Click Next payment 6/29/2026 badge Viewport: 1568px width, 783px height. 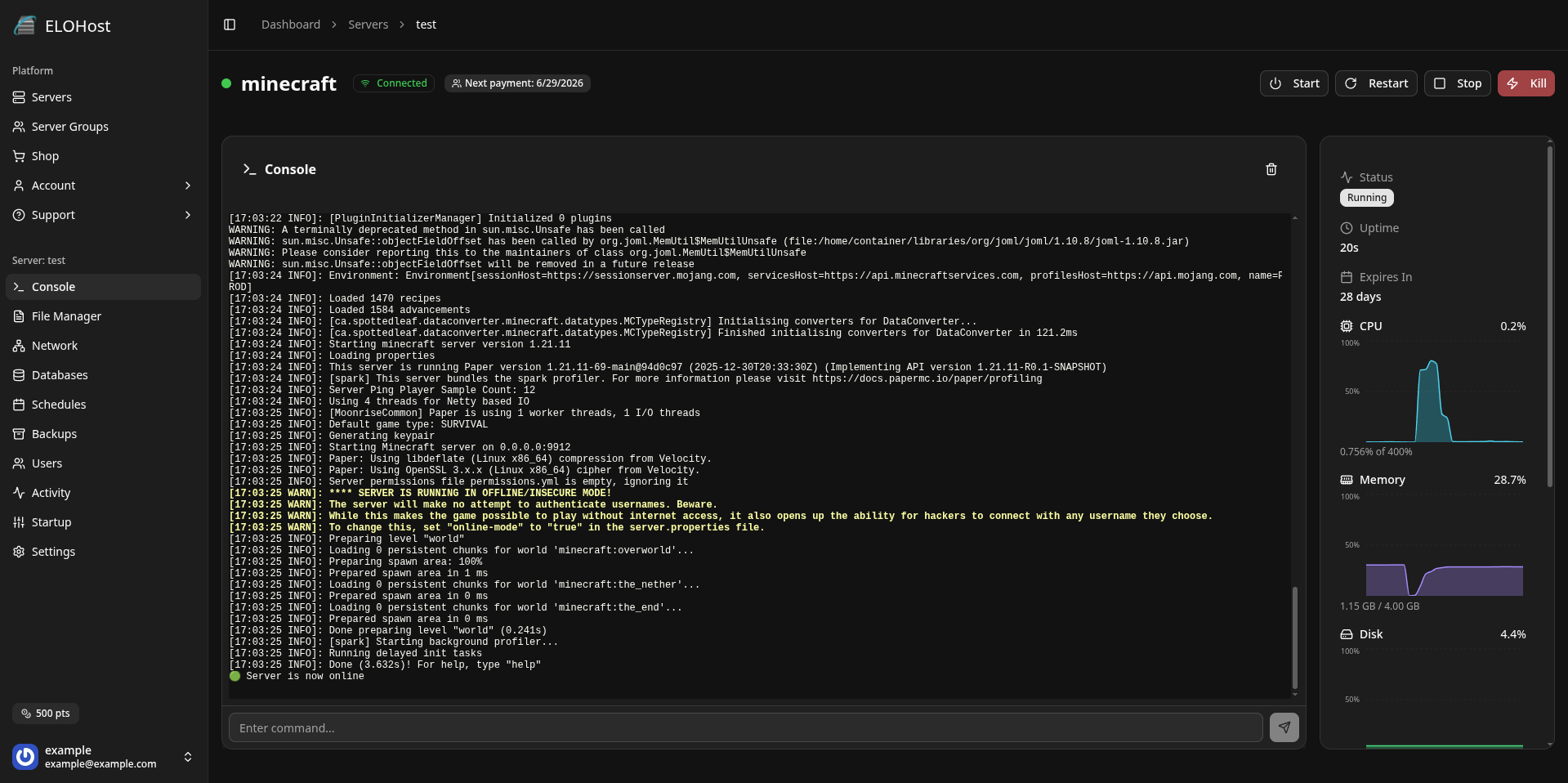click(517, 83)
